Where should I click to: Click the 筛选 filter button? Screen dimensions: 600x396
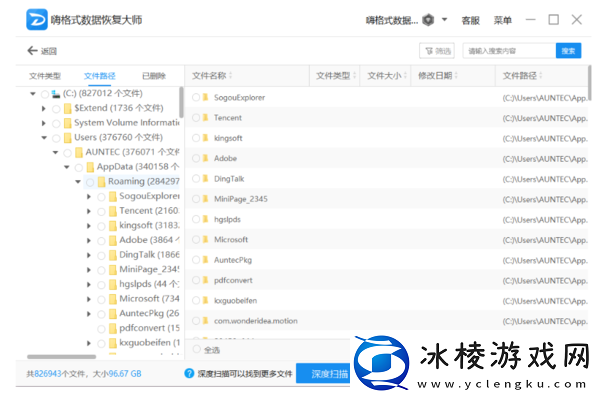pos(437,51)
